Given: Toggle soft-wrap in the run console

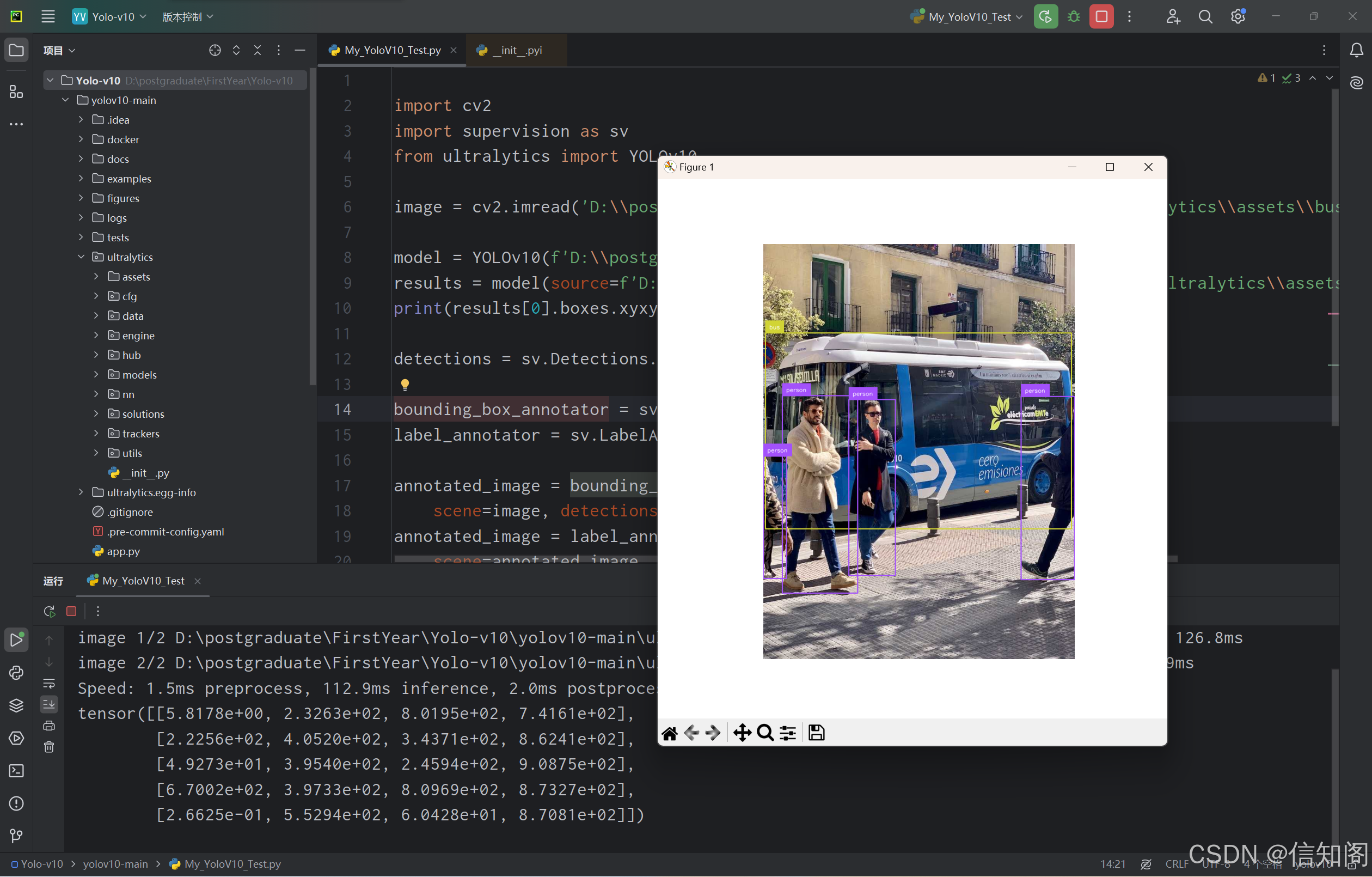Looking at the screenshot, I should click(x=49, y=683).
